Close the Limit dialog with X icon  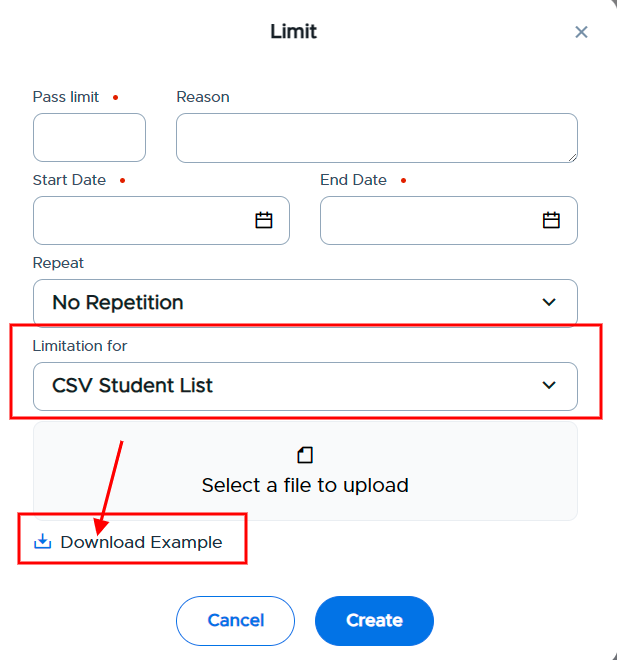click(x=581, y=32)
